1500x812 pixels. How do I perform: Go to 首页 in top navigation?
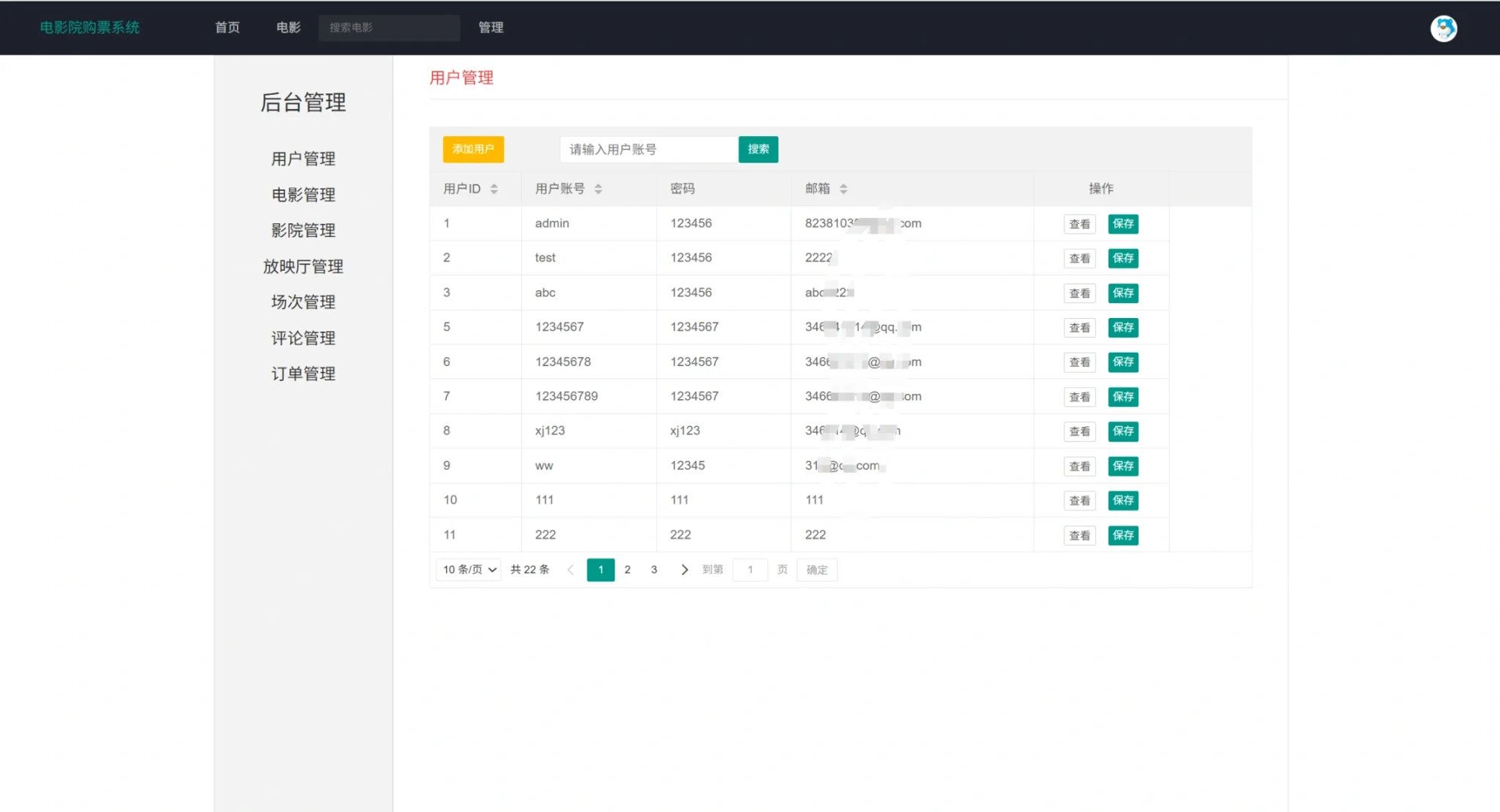227,28
